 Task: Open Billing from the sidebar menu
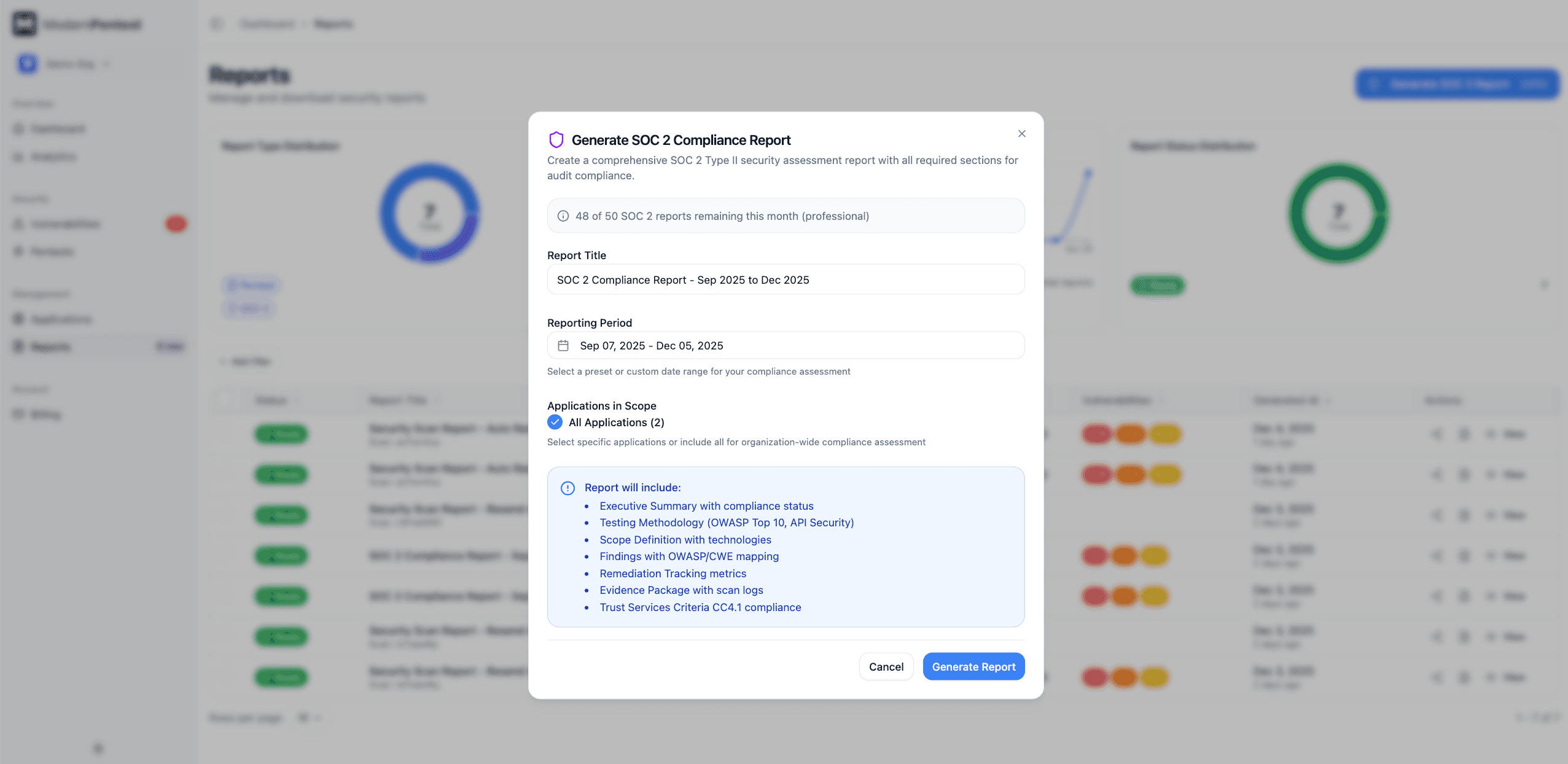pyautogui.click(x=45, y=415)
